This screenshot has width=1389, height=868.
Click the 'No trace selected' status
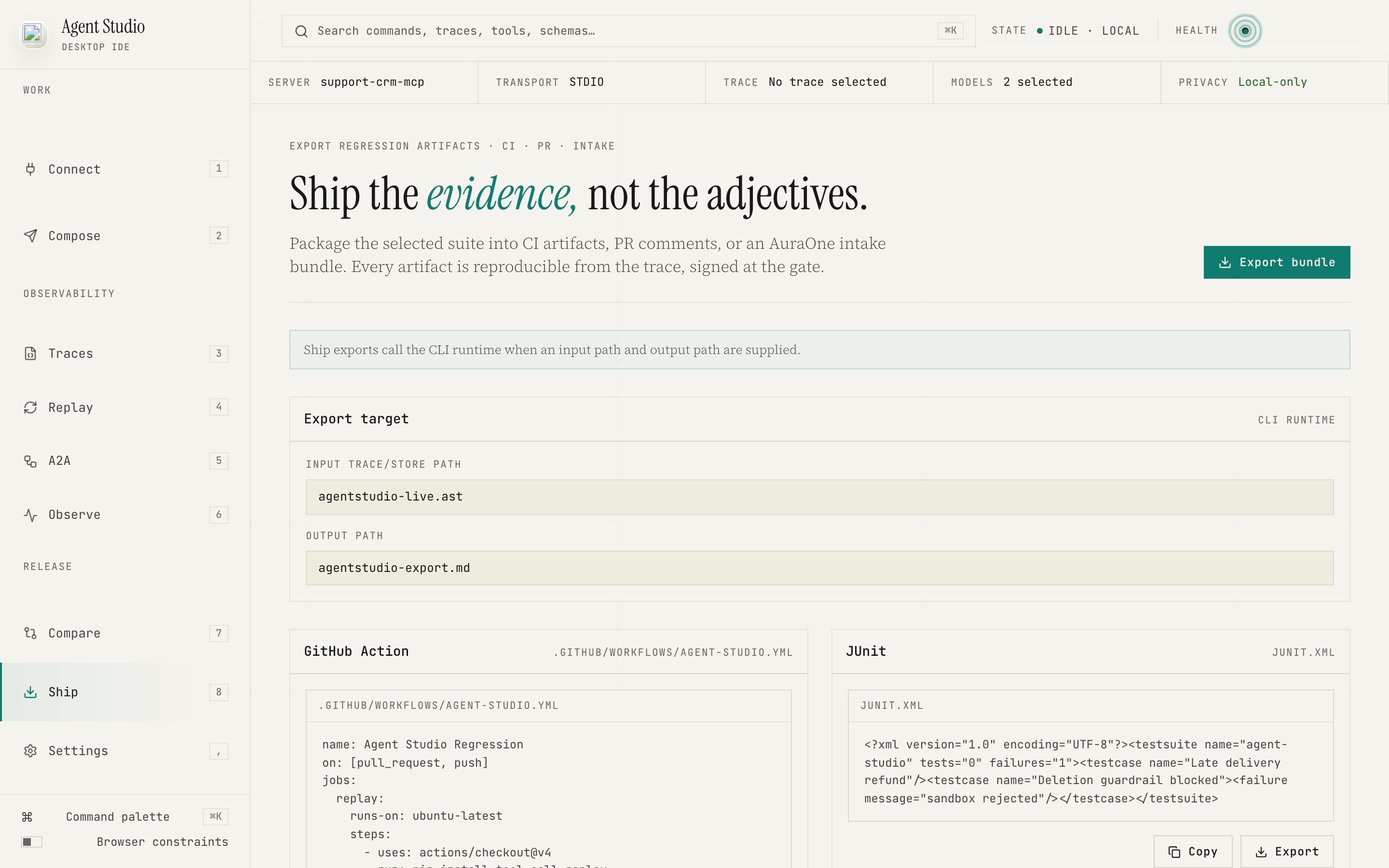click(x=827, y=82)
